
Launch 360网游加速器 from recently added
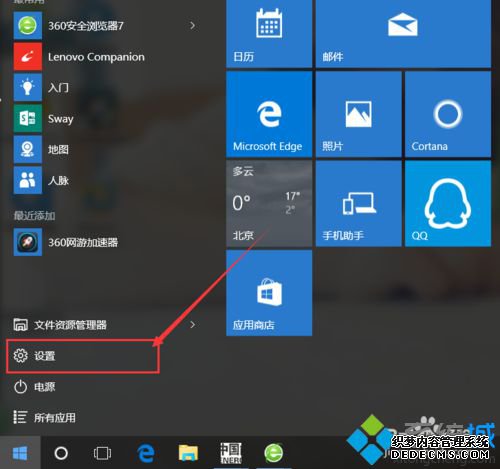107,242
